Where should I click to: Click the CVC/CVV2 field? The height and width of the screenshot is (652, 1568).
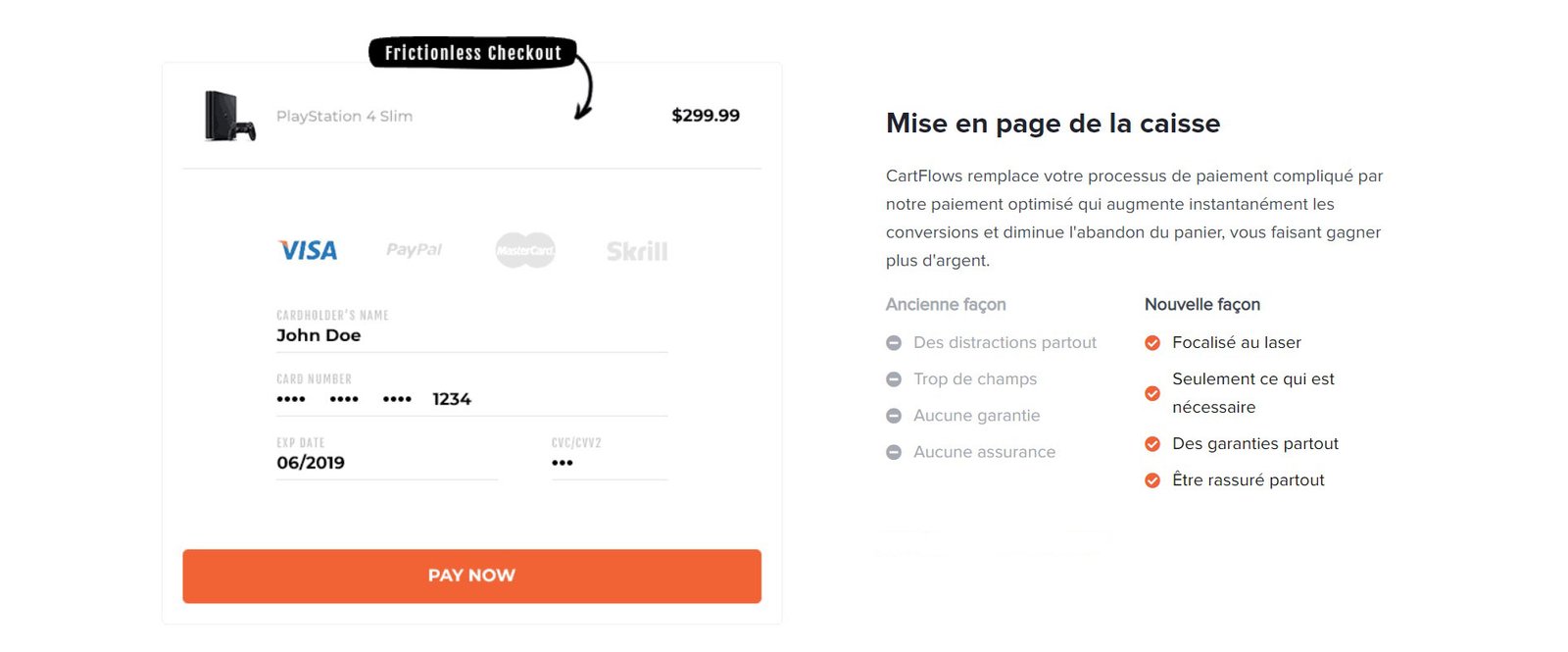pyautogui.click(x=608, y=463)
